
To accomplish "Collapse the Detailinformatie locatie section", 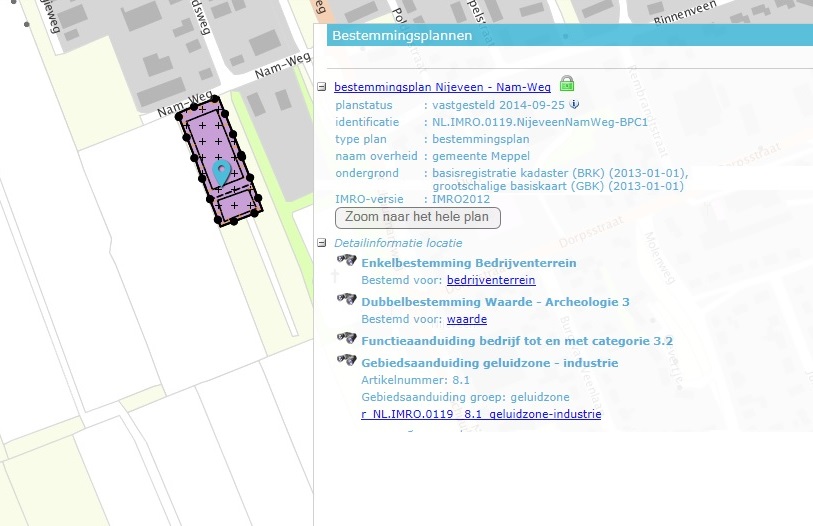I will click(x=322, y=243).
